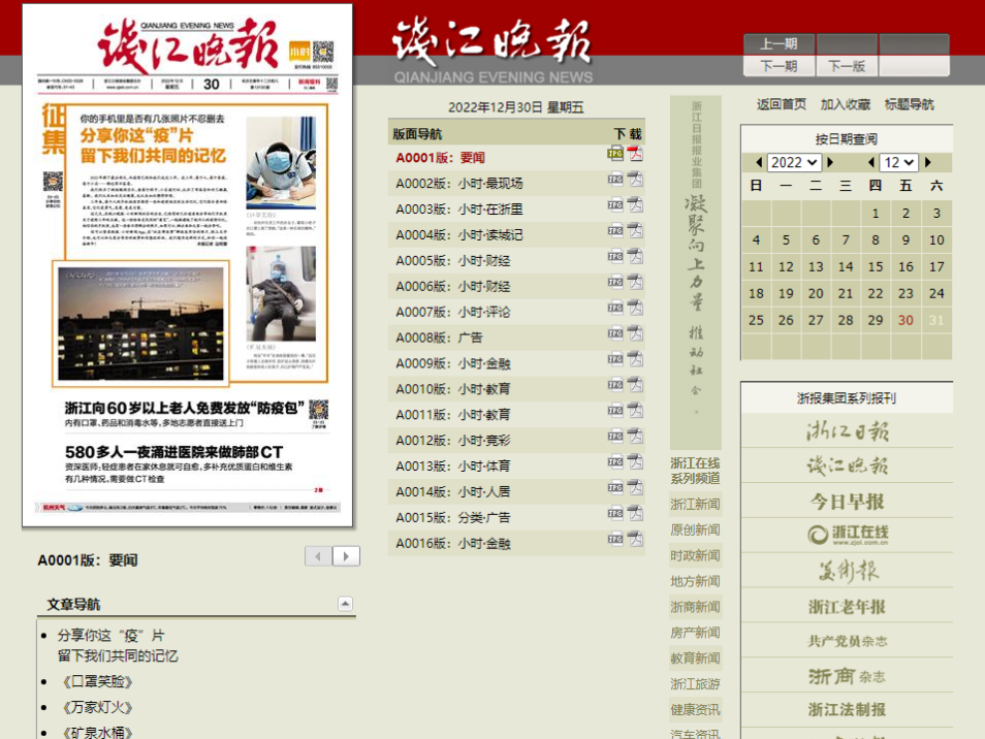Click the 上一期 button
Viewport: 985px width, 739px height.
[x=779, y=44]
